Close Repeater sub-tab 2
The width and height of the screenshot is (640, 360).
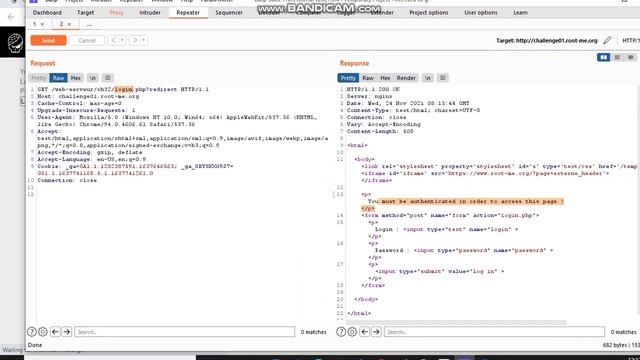[x=69, y=24]
